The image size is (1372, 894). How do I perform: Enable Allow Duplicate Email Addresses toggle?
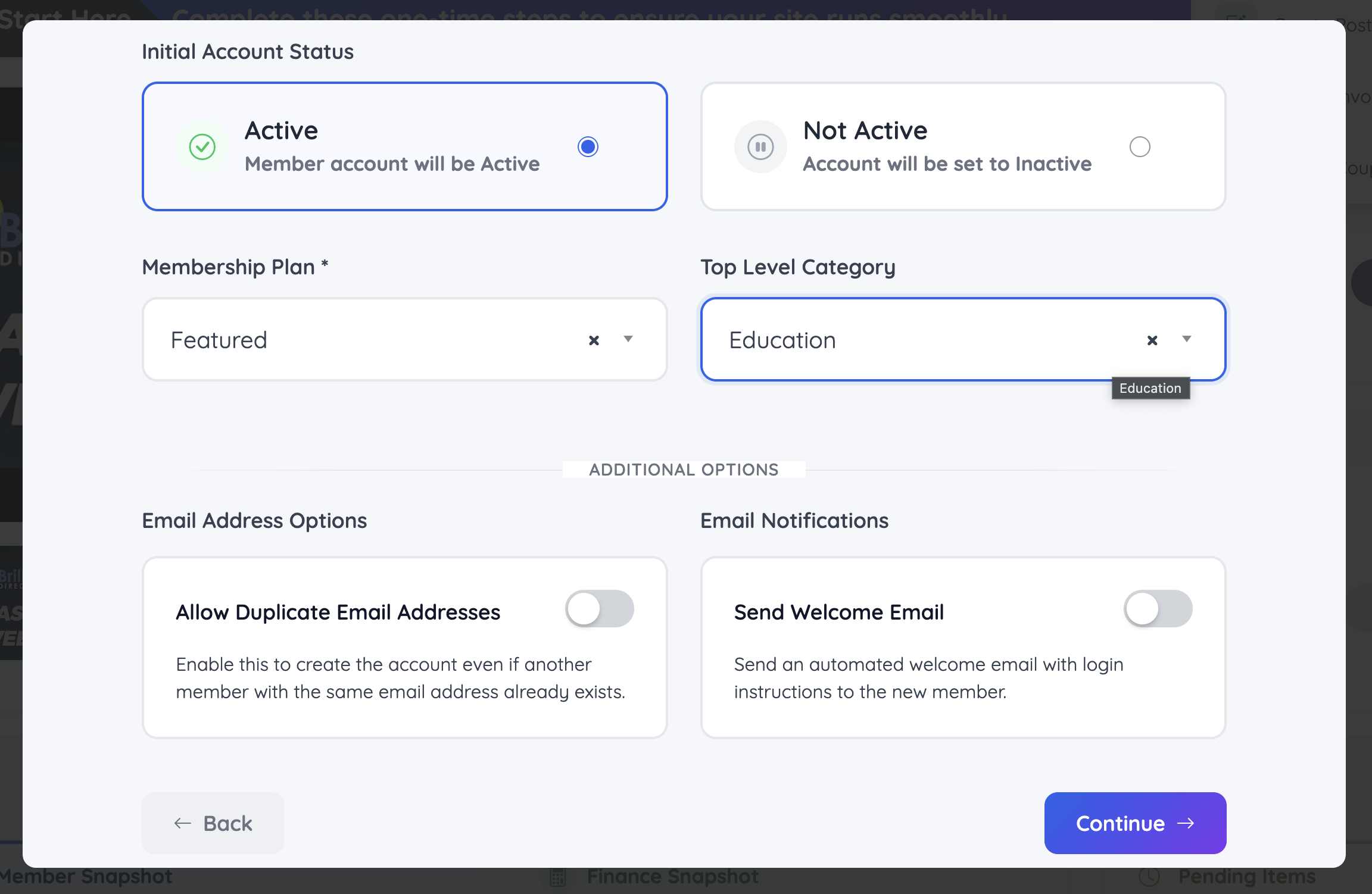click(599, 608)
